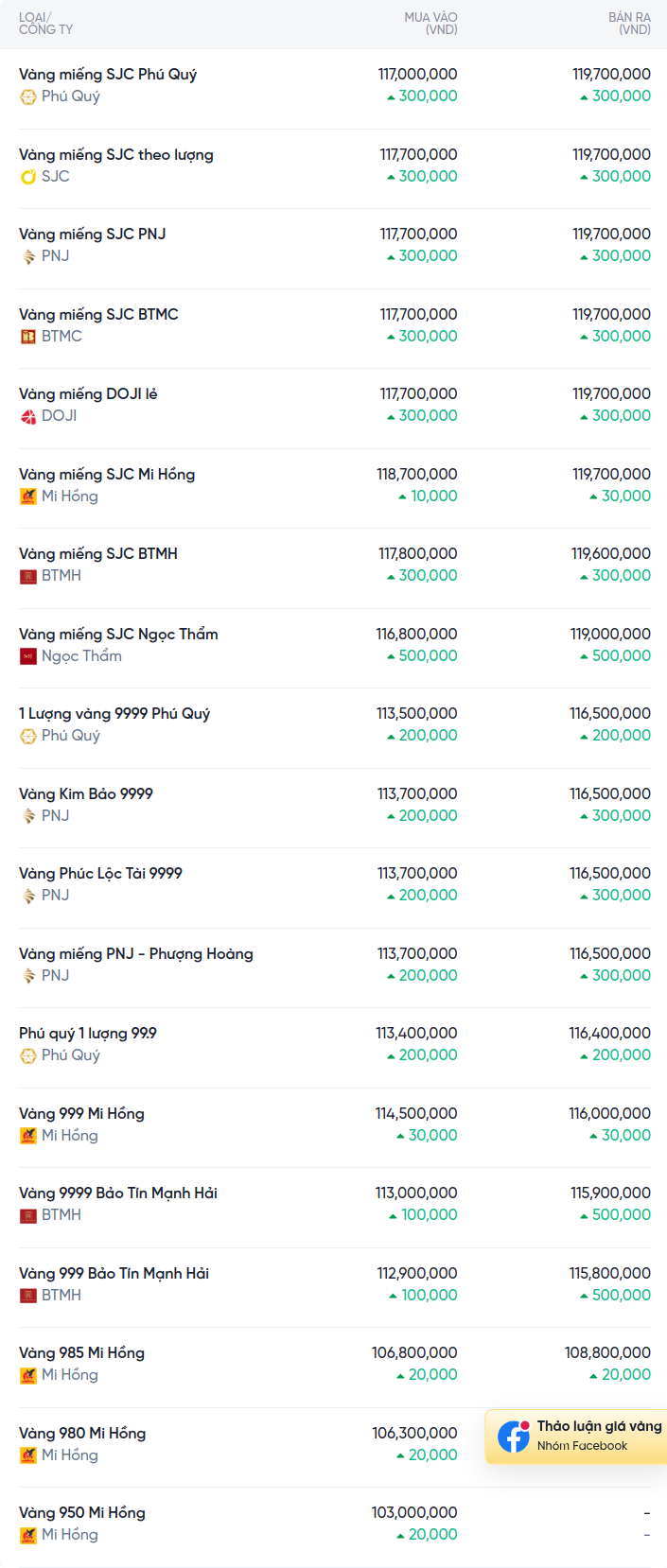Click the Ngọc Thẩm logo icon
Image resolution: width=667 pixels, height=1568 pixels.
tap(28, 655)
